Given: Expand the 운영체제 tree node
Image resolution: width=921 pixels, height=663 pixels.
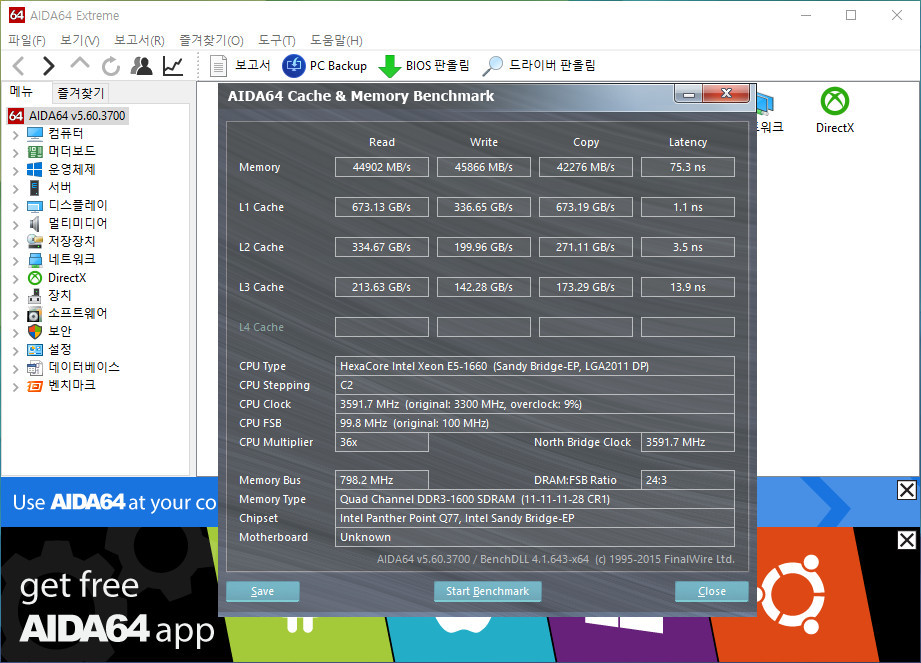Looking at the screenshot, I should 16,171.
